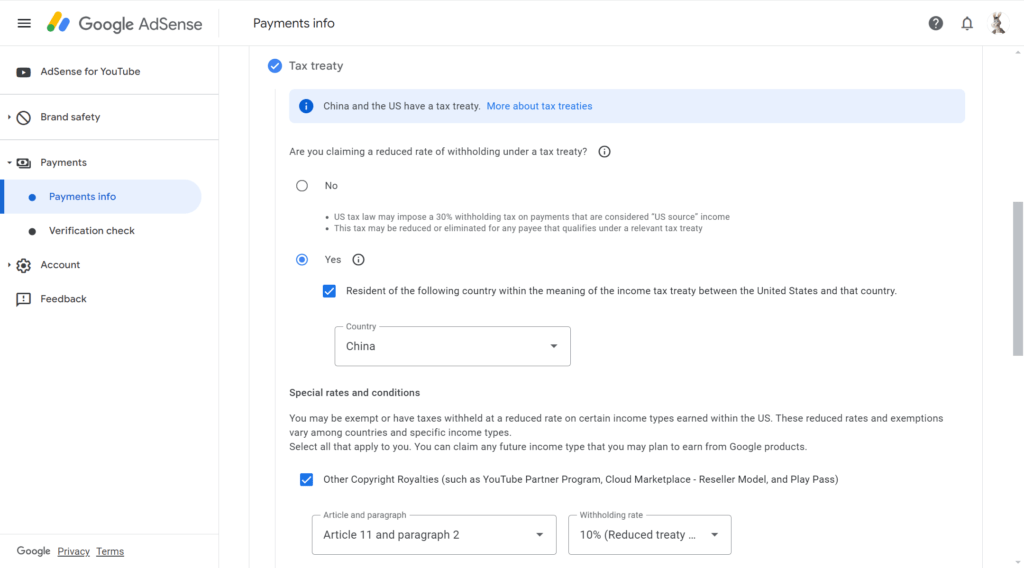This screenshot has height=568, width=1024.
Task: Click the YouTube icon beside AdSense for YouTube
Action: pyautogui.click(x=24, y=72)
